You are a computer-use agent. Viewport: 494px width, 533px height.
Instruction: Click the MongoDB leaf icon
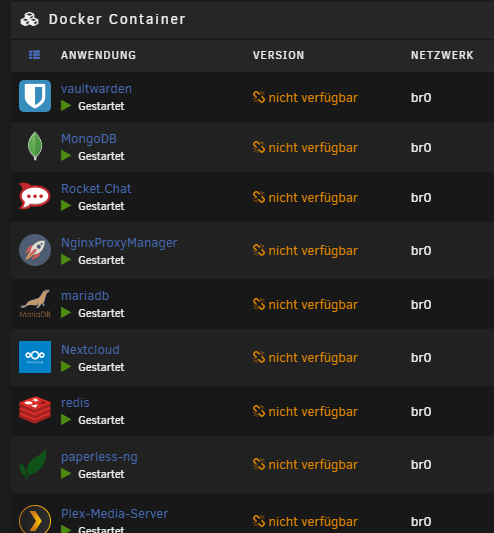point(35,146)
